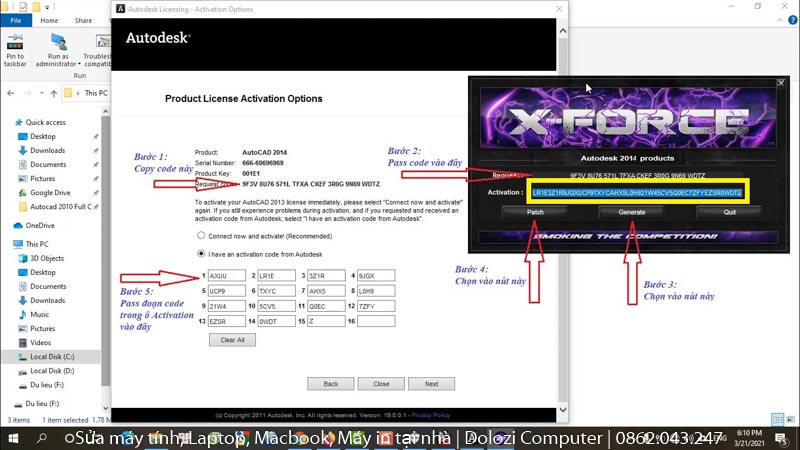
Task: Click activation field 15 containing Z
Action: (326, 321)
